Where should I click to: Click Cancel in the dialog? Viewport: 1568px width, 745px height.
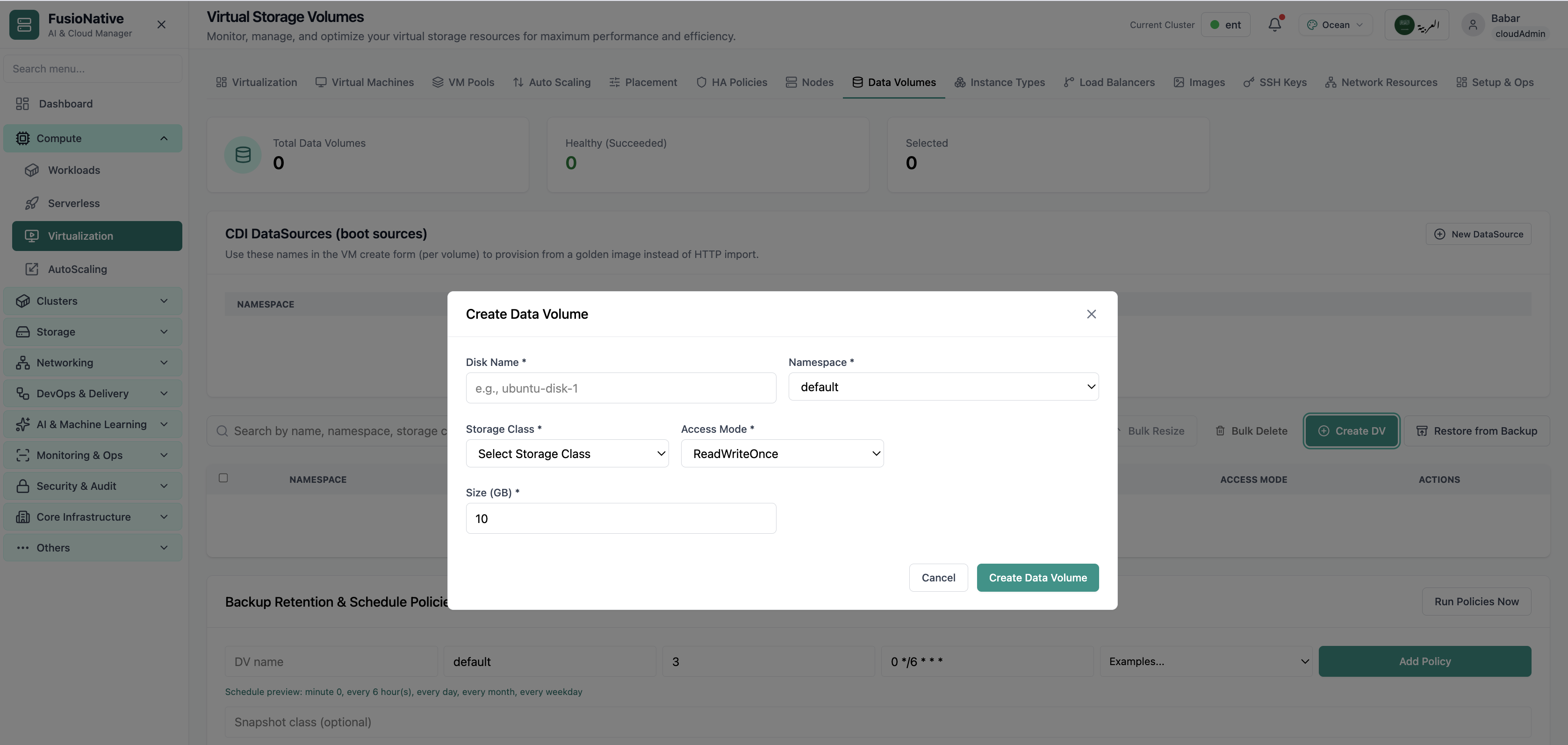point(938,577)
